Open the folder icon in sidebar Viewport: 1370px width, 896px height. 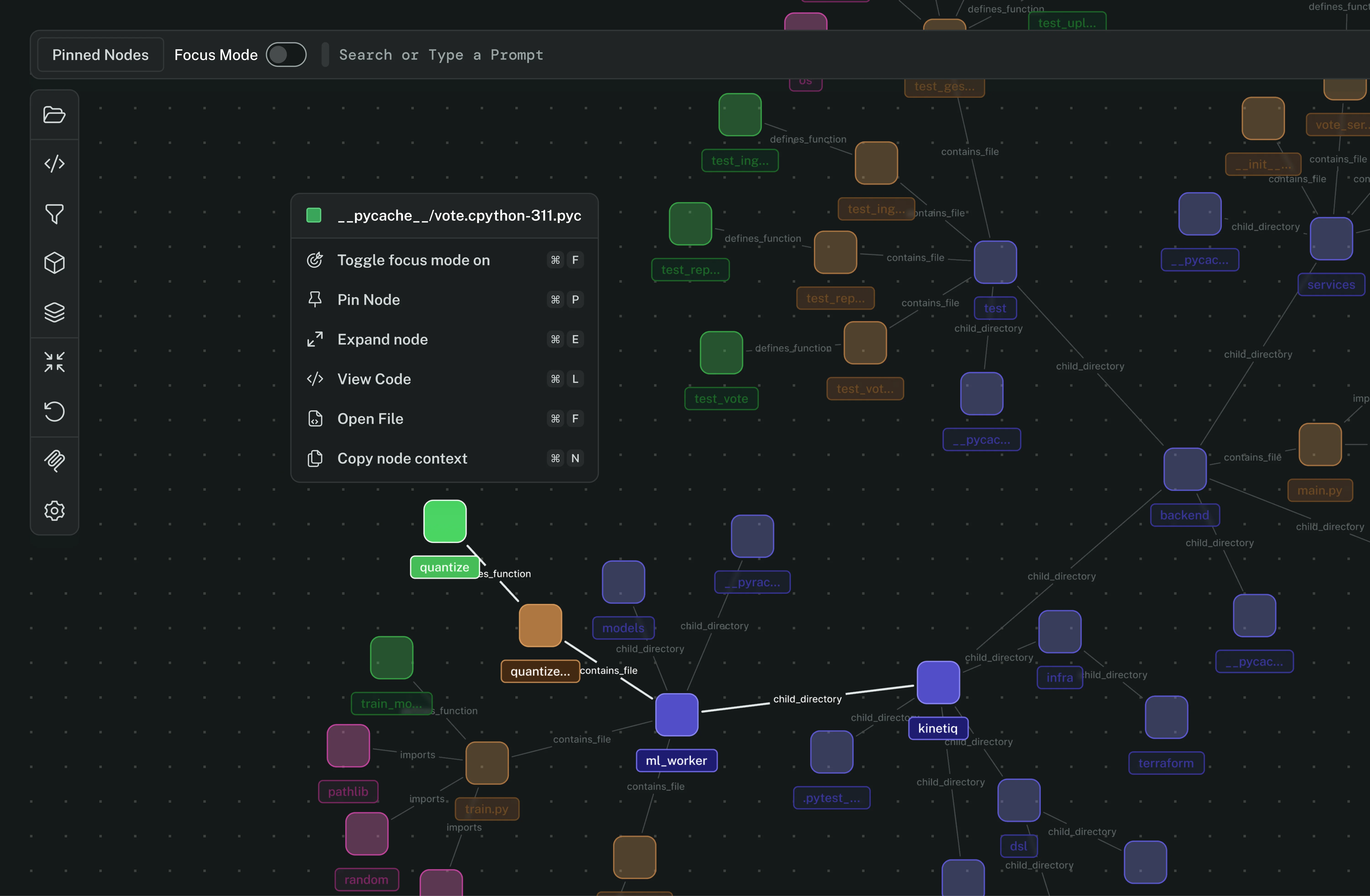pos(54,115)
